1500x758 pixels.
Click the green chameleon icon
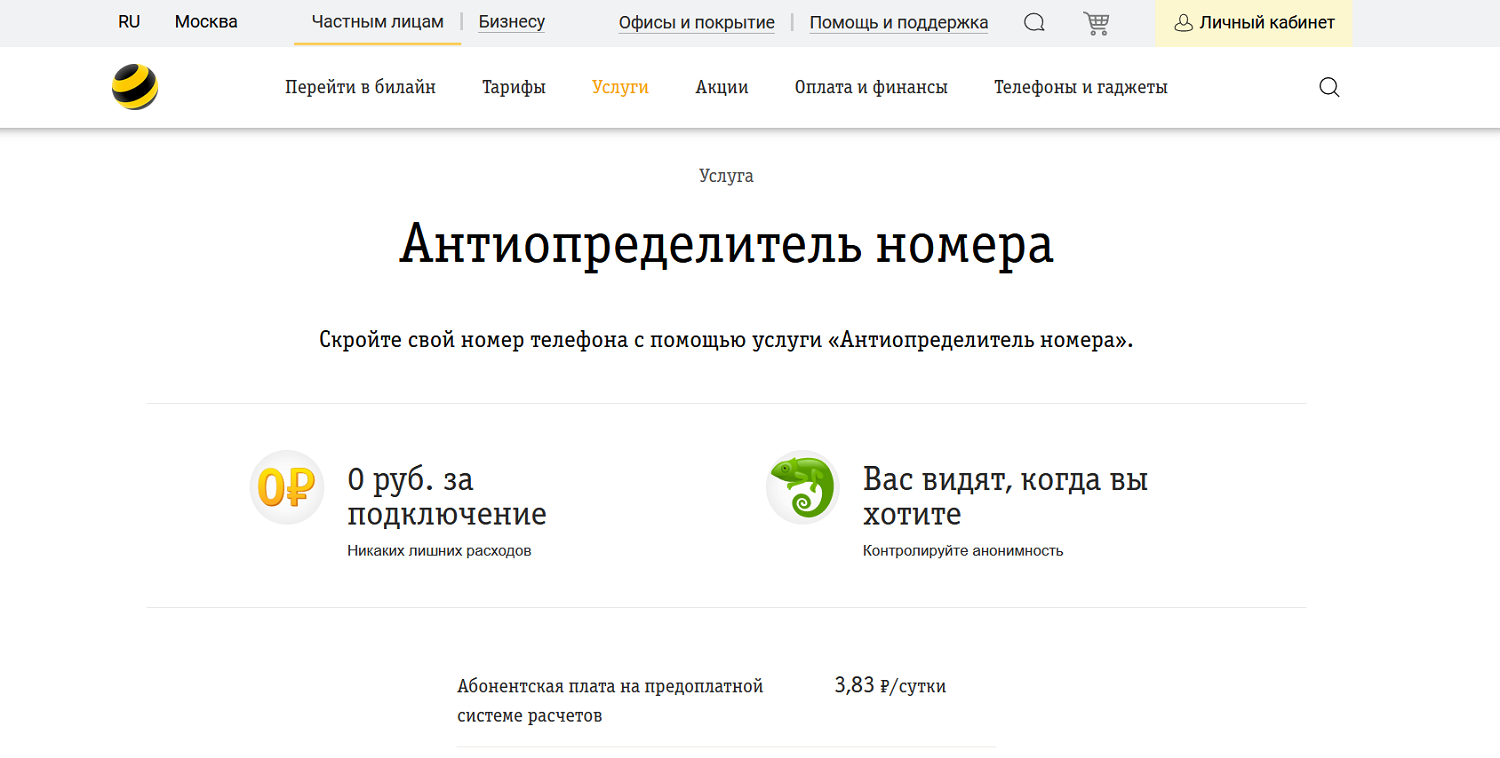click(803, 487)
